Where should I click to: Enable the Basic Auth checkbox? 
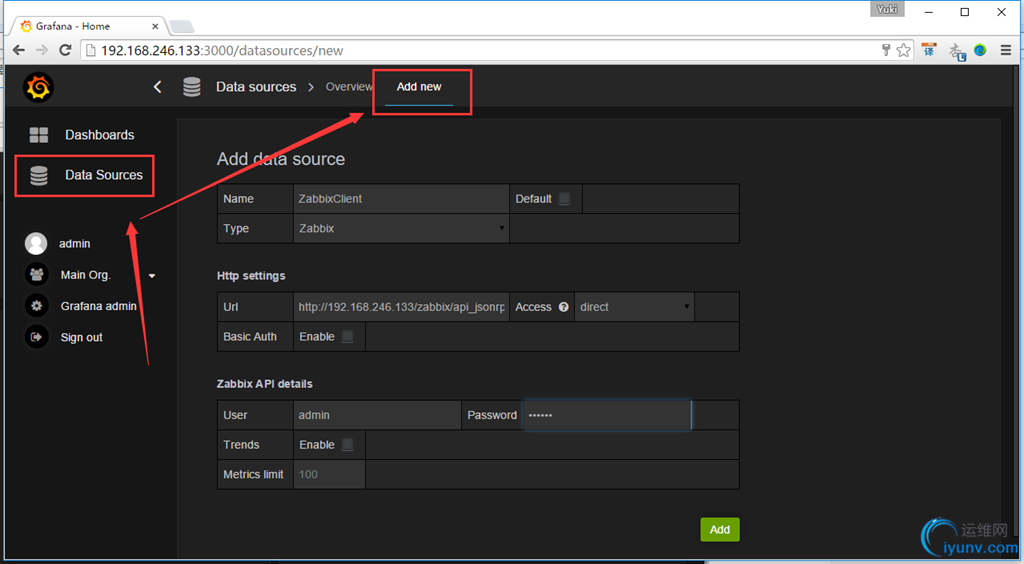(x=347, y=336)
